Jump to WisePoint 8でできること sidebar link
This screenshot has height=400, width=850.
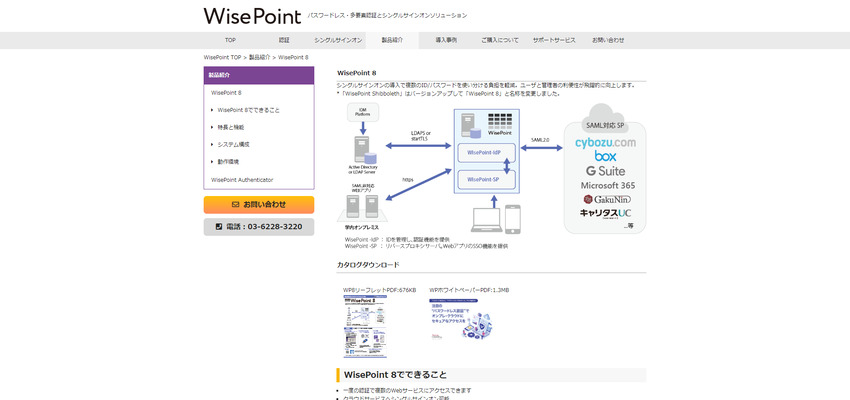[x=248, y=110]
